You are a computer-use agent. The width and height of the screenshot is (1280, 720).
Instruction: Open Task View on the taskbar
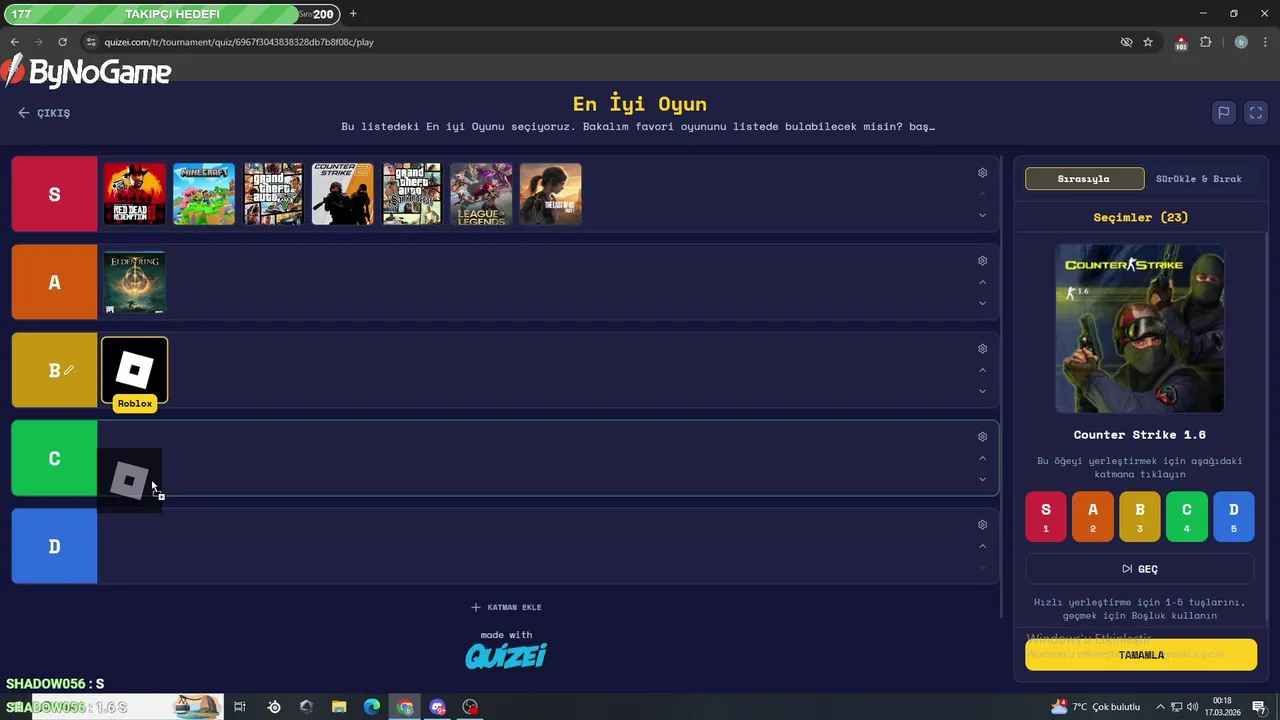coord(240,707)
